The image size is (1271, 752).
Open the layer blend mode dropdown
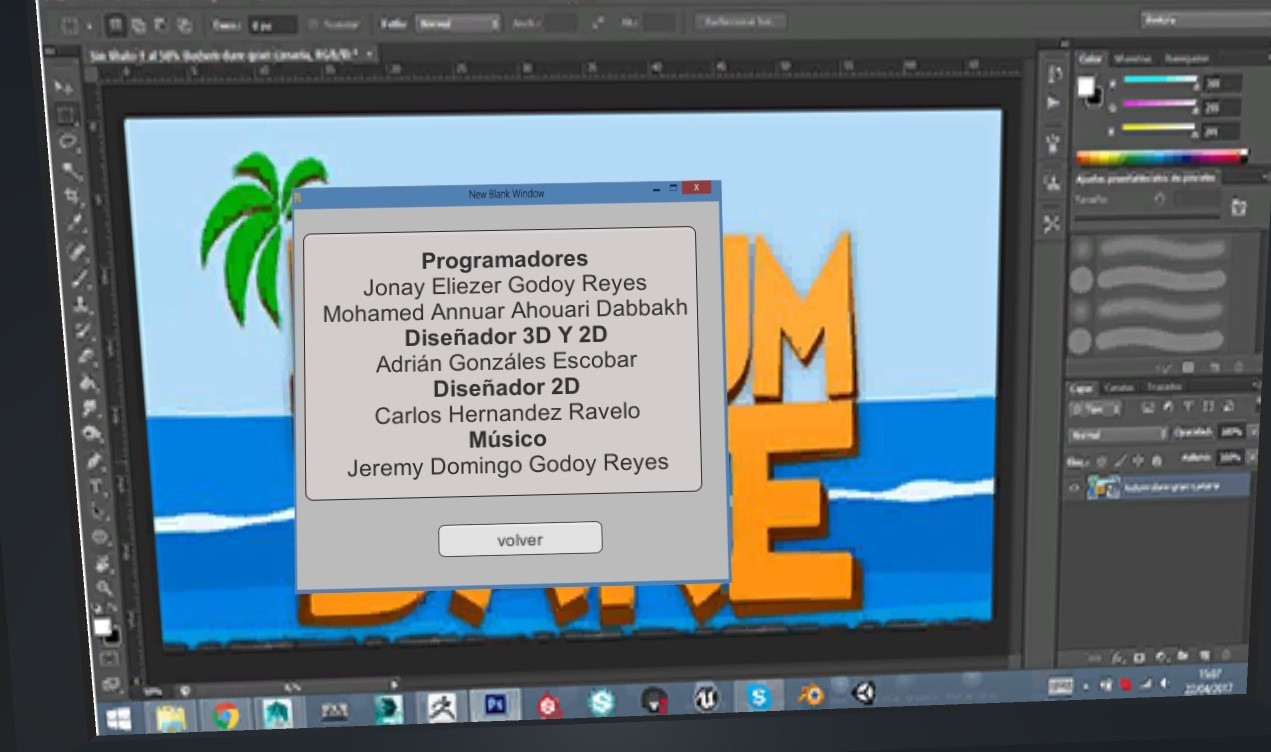1116,436
